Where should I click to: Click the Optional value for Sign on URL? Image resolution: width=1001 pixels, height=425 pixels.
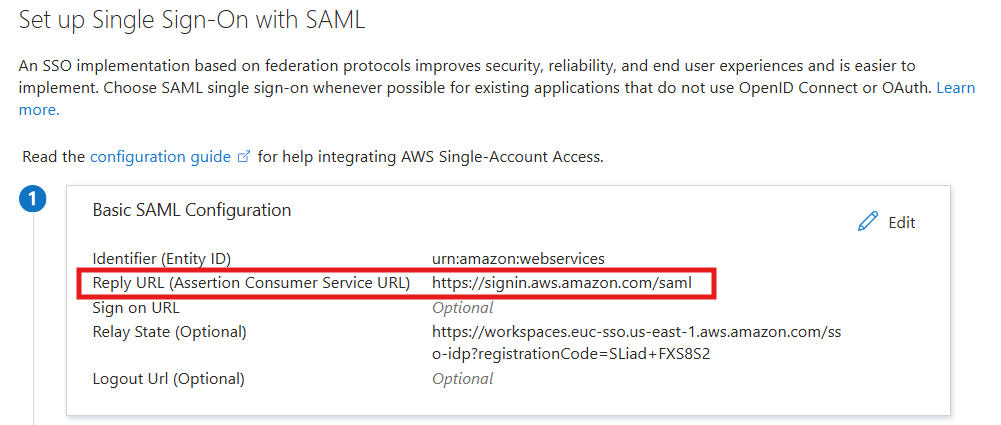[462, 307]
